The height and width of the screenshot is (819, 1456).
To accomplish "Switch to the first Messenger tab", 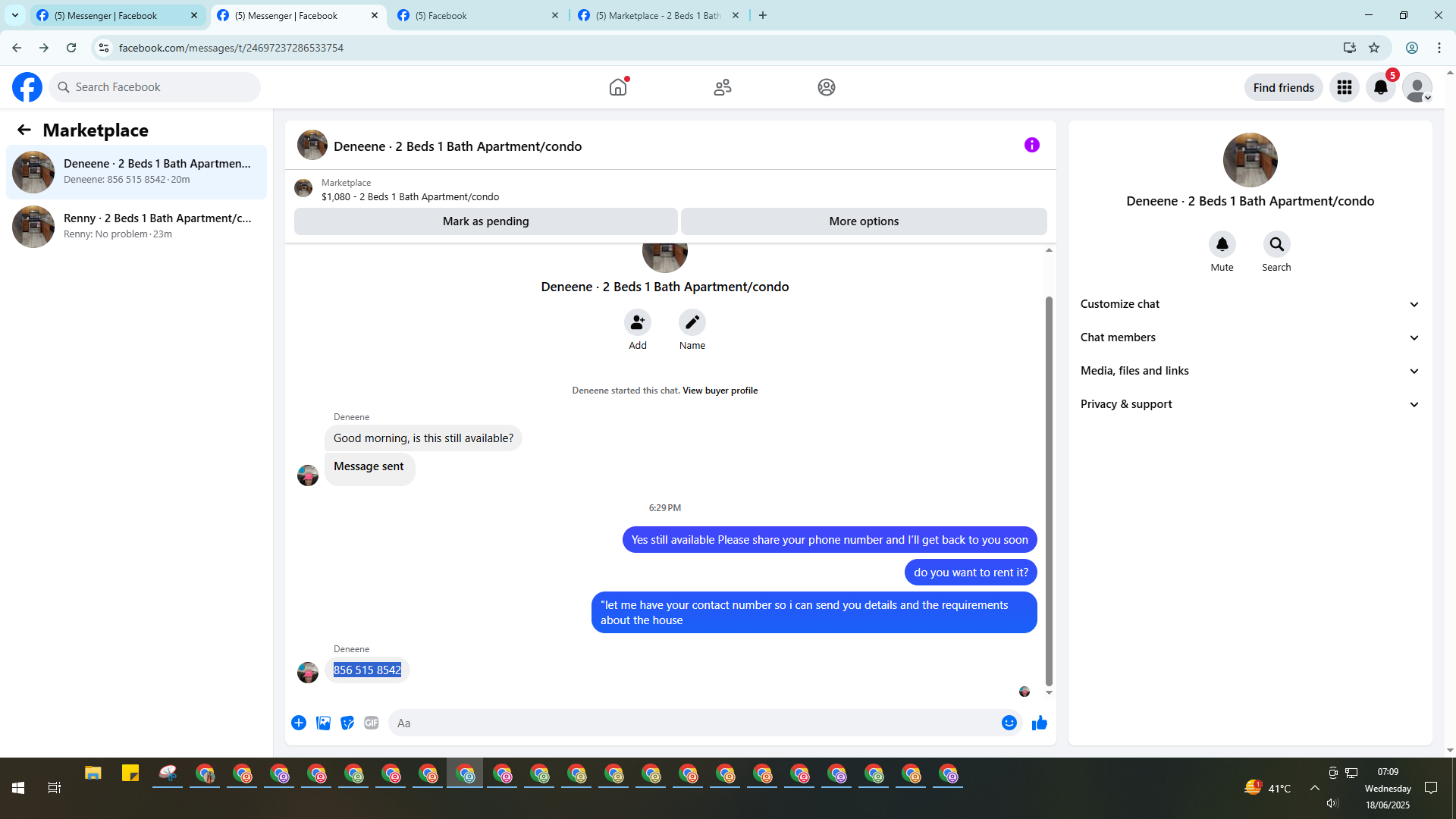I will (118, 15).
